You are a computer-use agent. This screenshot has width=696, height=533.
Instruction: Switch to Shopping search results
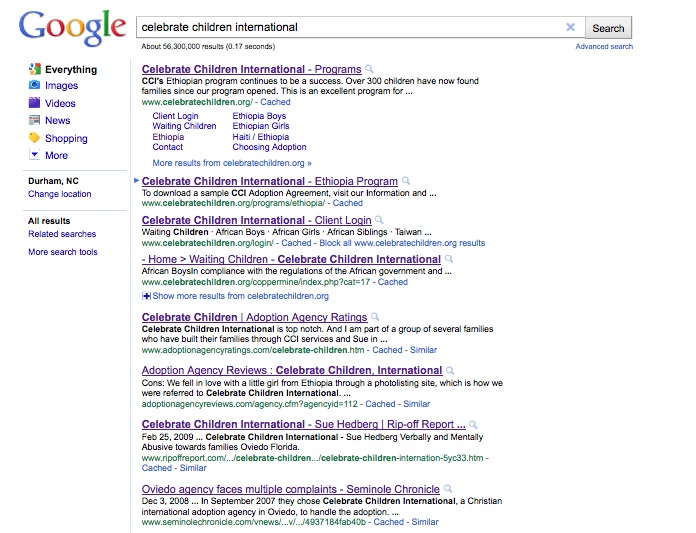pos(66,138)
